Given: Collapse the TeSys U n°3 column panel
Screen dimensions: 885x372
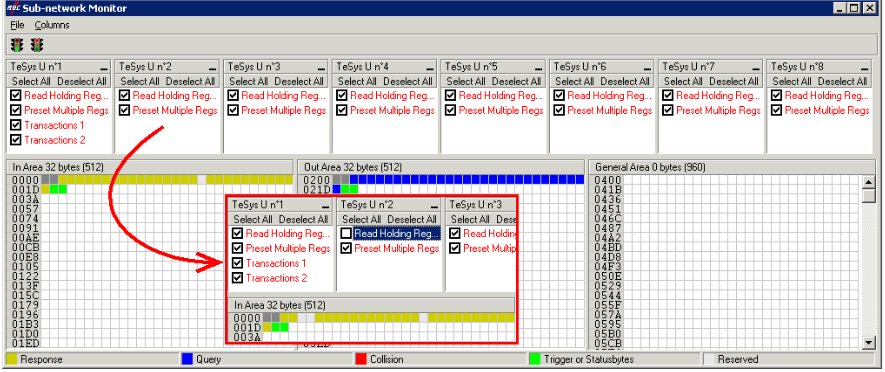Looking at the screenshot, I should (321, 67).
